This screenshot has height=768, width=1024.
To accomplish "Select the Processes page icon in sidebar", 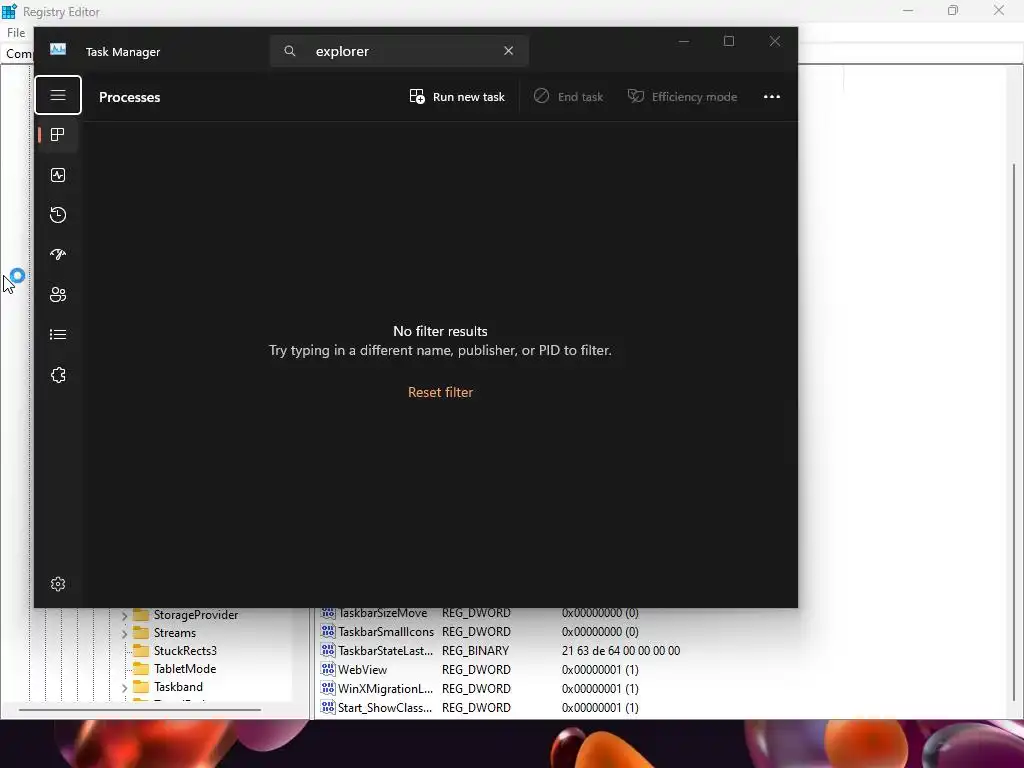I will click(x=58, y=135).
